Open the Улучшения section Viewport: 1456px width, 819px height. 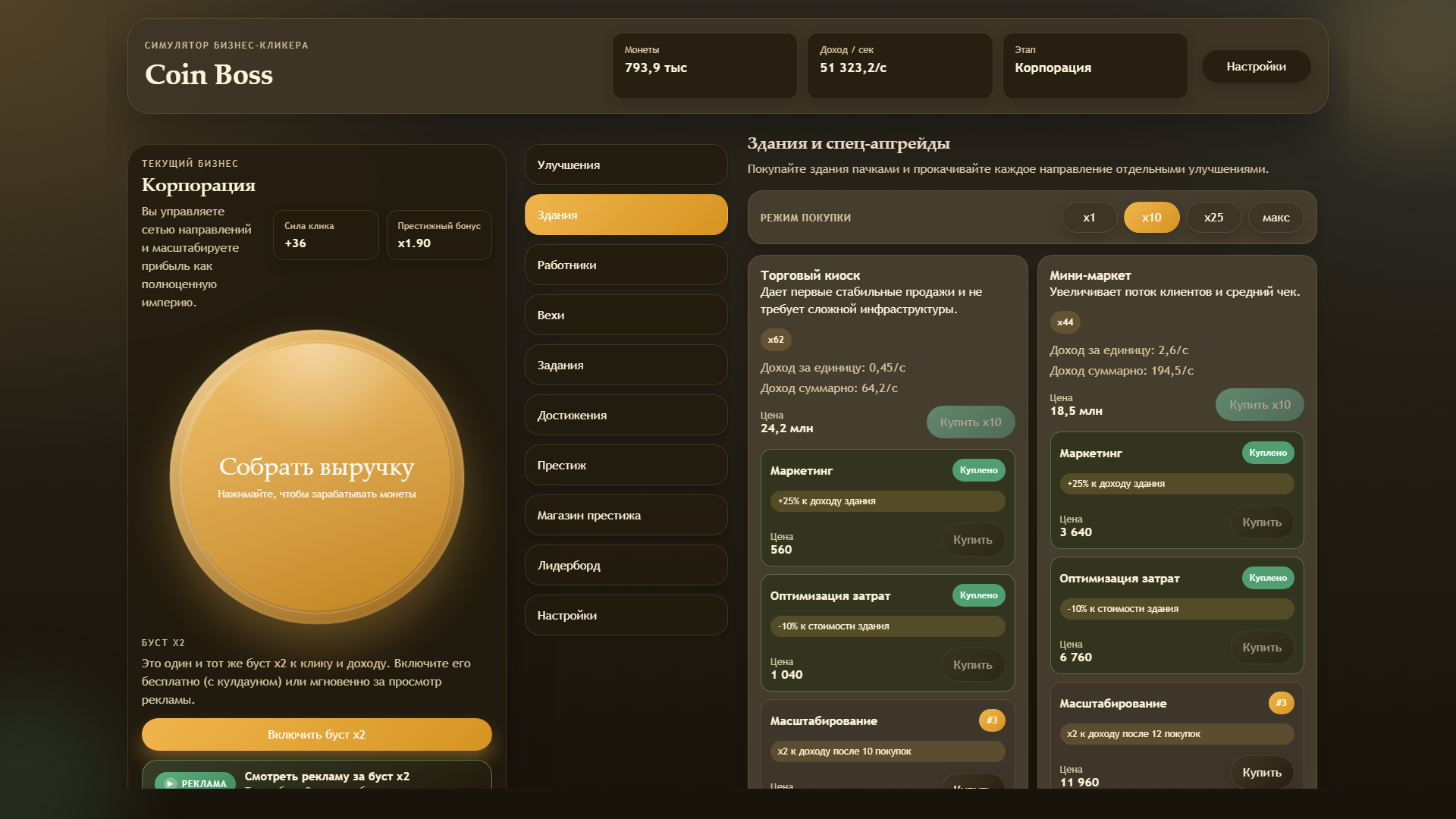point(626,165)
